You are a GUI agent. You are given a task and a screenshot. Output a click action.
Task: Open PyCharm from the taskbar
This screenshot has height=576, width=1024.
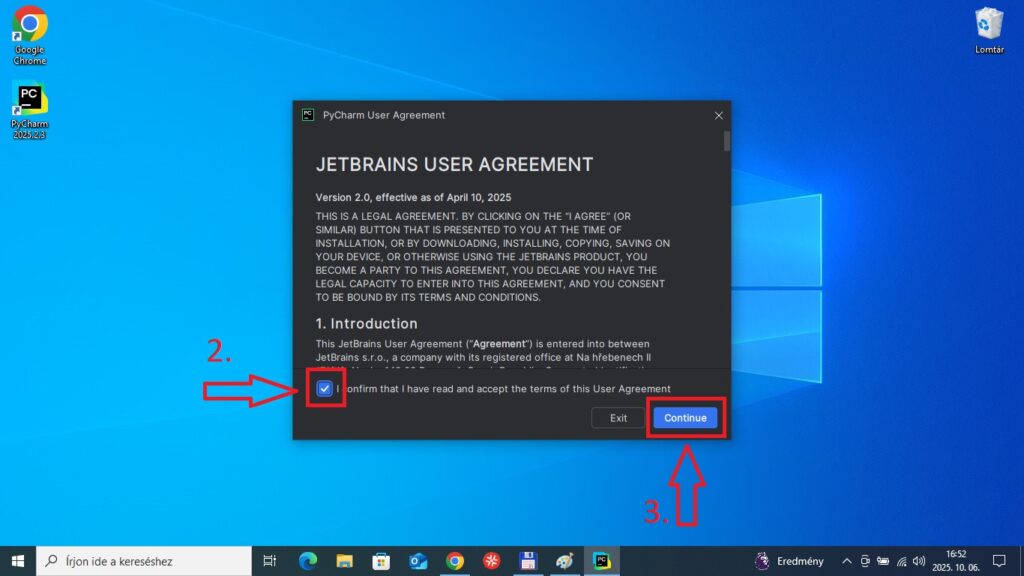click(x=602, y=561)
